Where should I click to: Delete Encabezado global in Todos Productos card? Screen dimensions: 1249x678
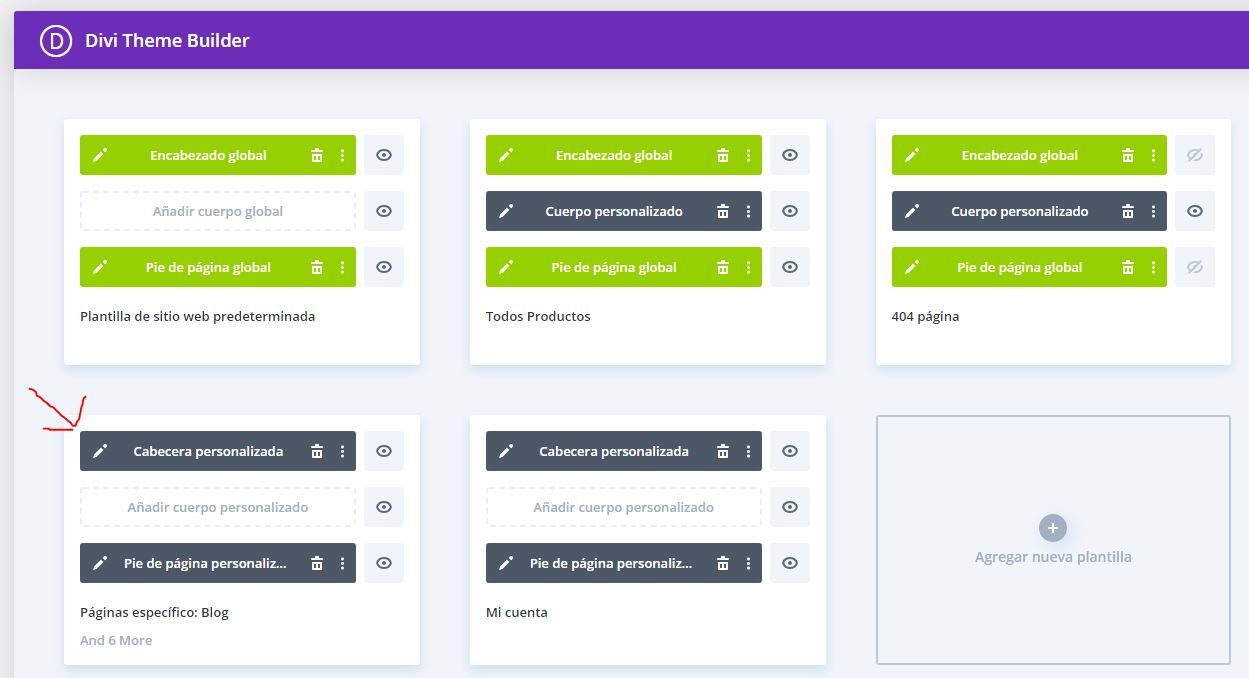(x=723, y=155)
